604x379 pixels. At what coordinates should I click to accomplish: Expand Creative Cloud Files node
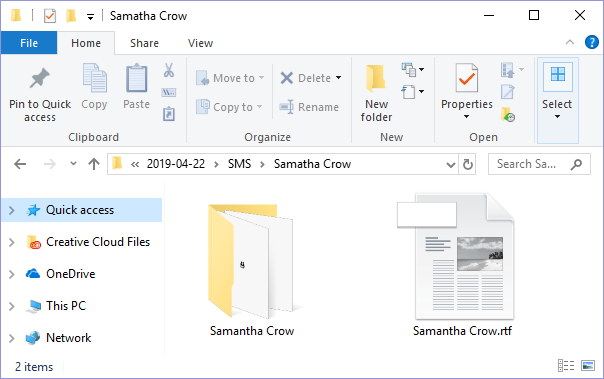(x=12, y=242)
